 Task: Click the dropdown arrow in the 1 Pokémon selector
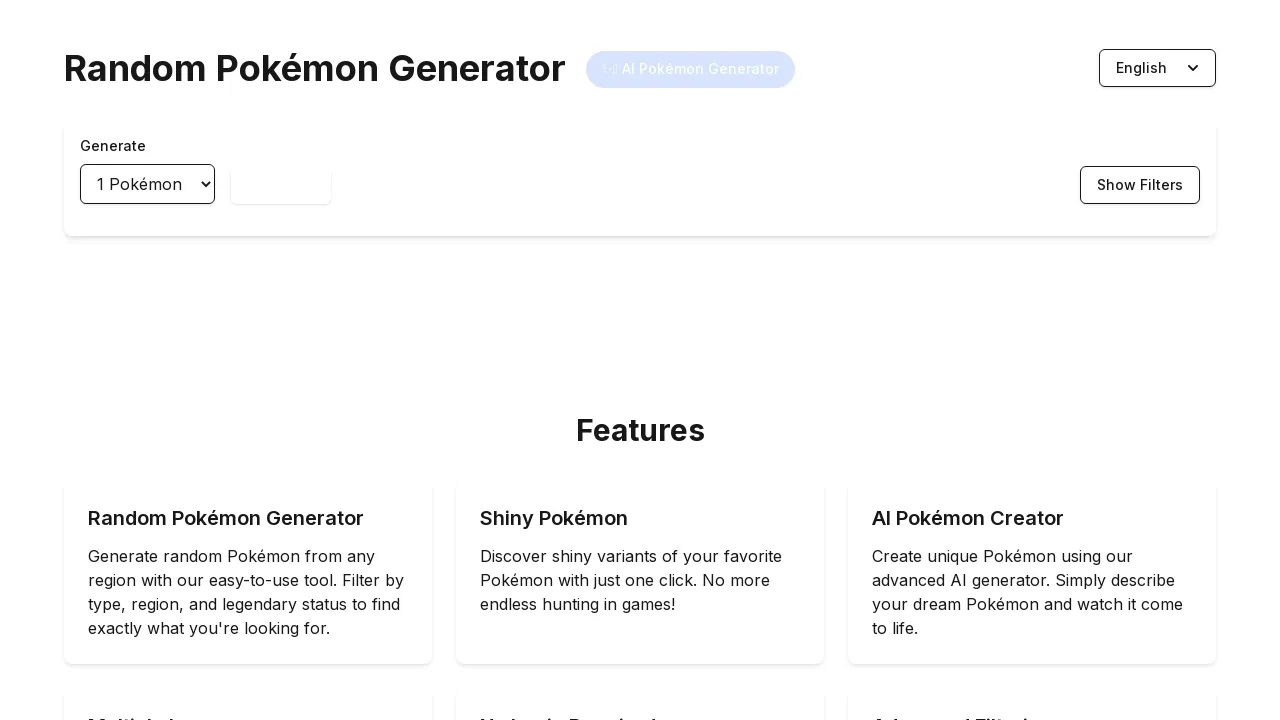coord(204,184)
